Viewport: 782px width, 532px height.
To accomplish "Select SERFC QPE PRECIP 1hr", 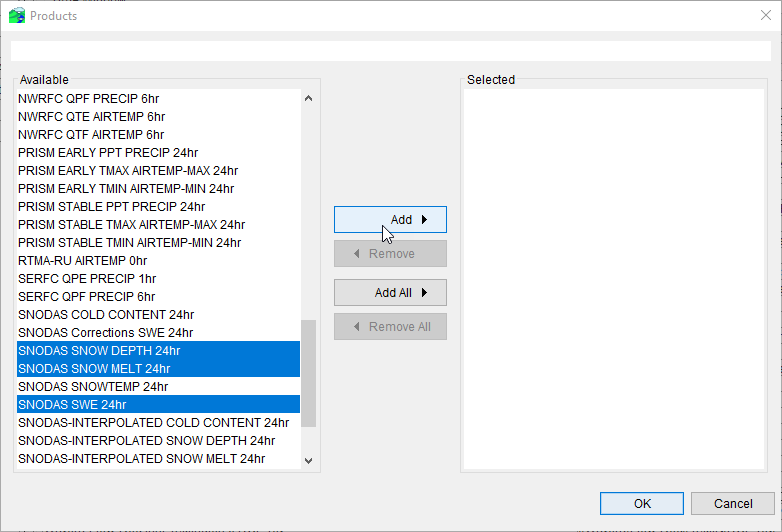I will tap(159, 278).
